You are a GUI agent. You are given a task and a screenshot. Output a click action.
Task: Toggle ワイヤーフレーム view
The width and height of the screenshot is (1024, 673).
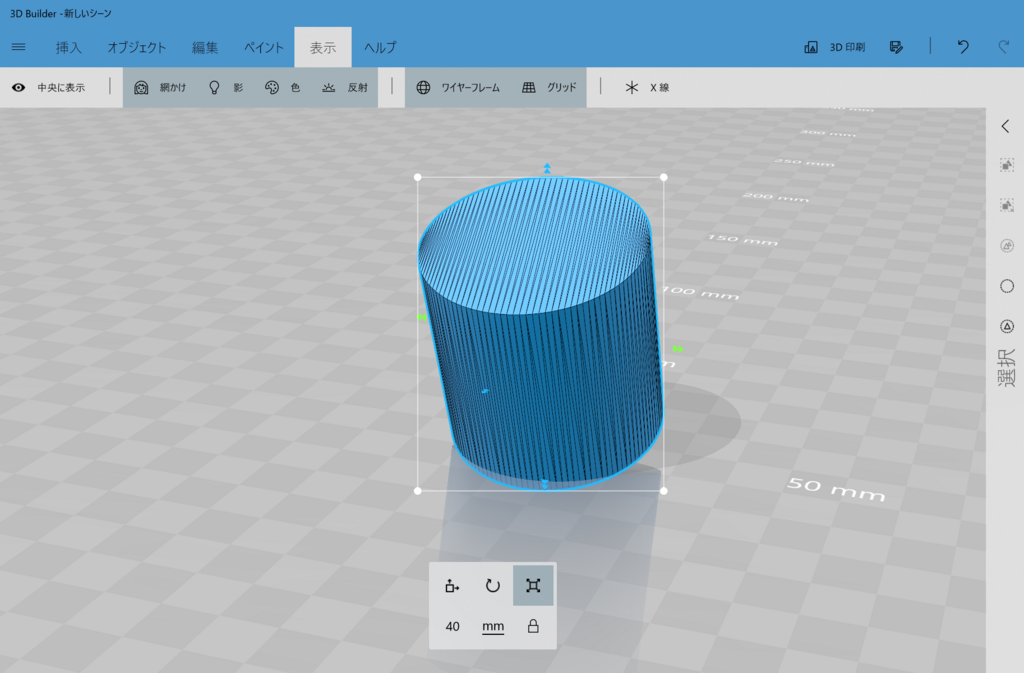[x=458, y=87]
